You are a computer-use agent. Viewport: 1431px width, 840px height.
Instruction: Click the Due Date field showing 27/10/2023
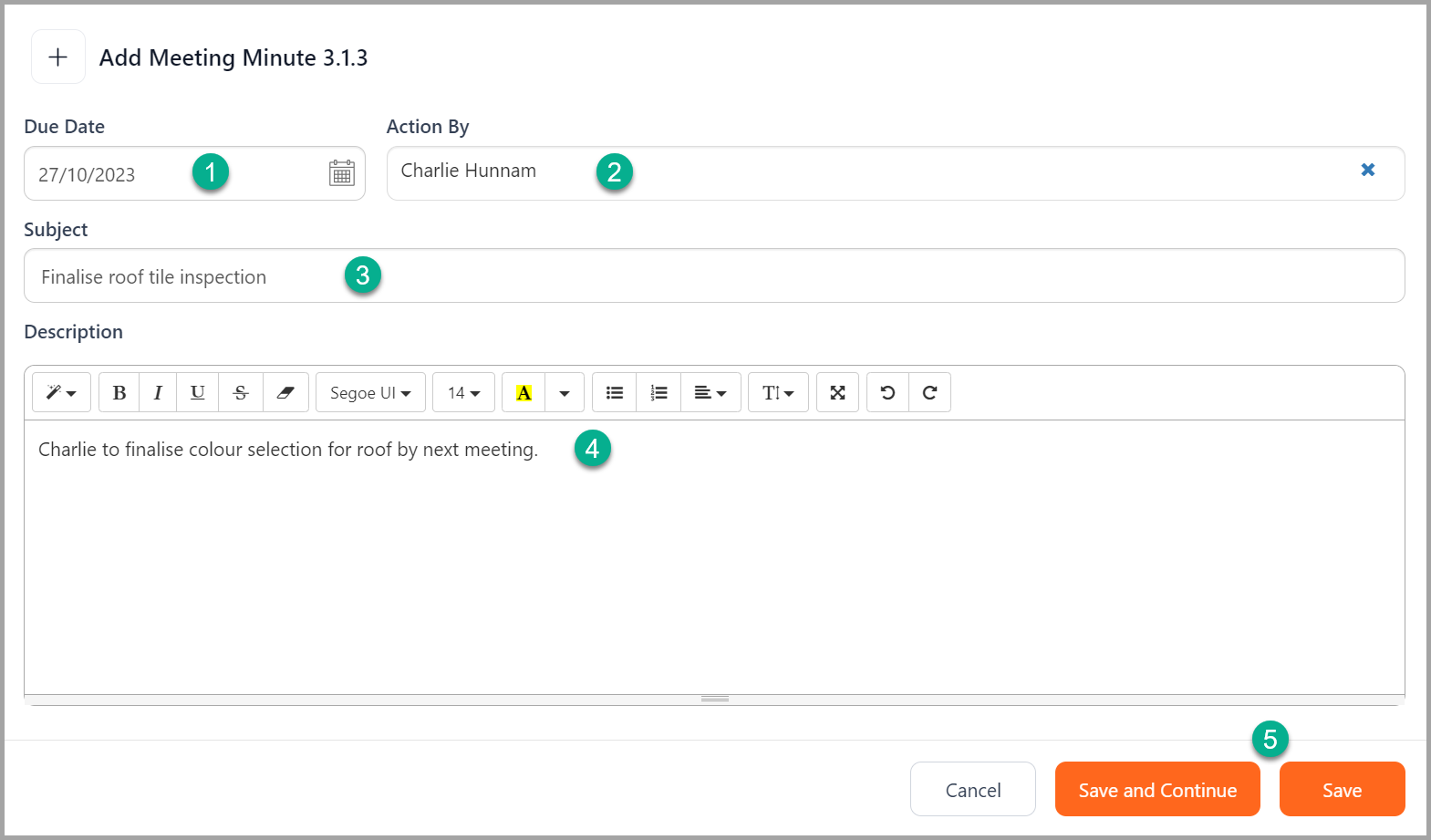pyautogui.click(x=194, y=173)
